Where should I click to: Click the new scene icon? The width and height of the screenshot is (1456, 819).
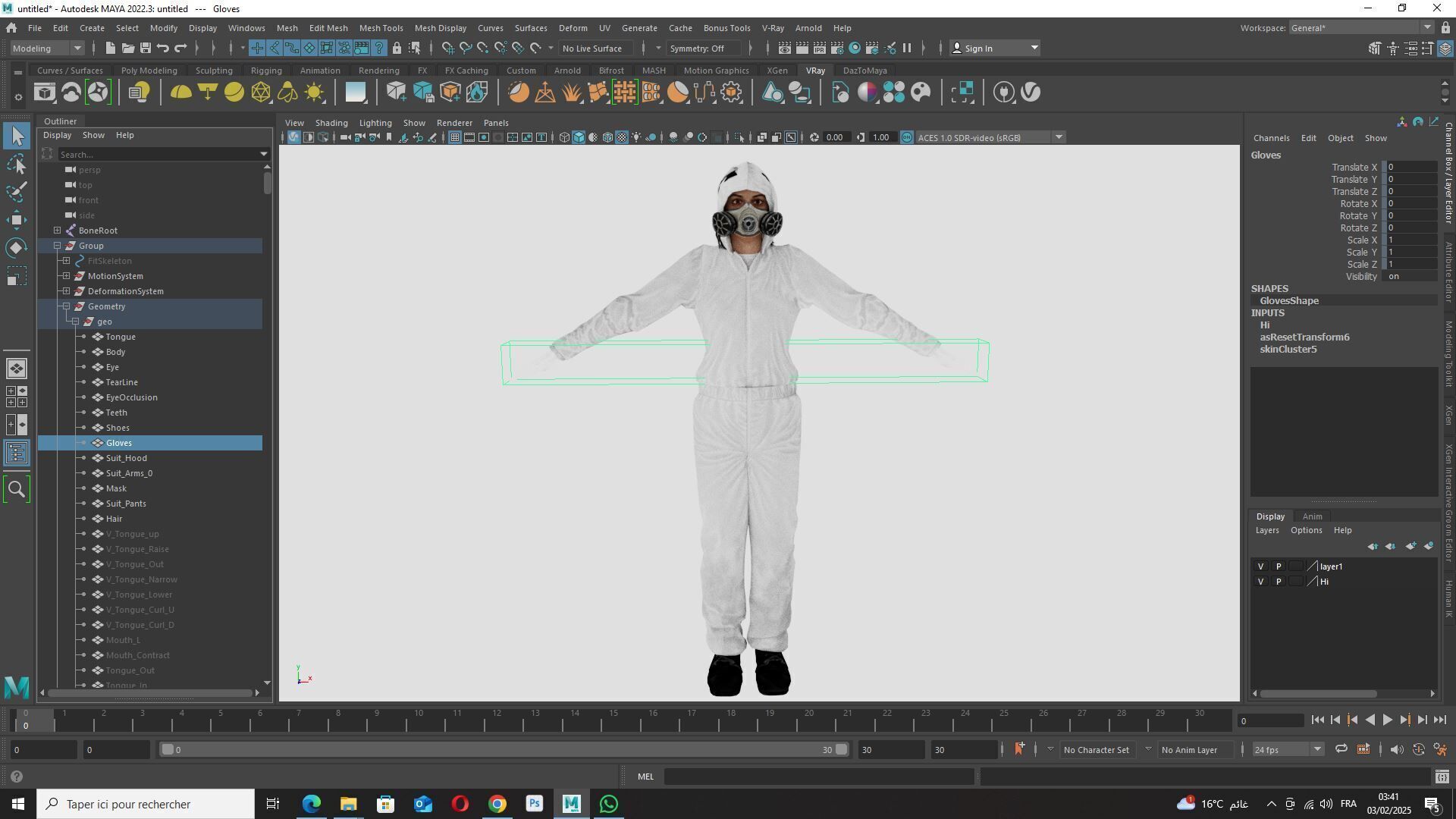pyautogui.click(x=110, y=48)
